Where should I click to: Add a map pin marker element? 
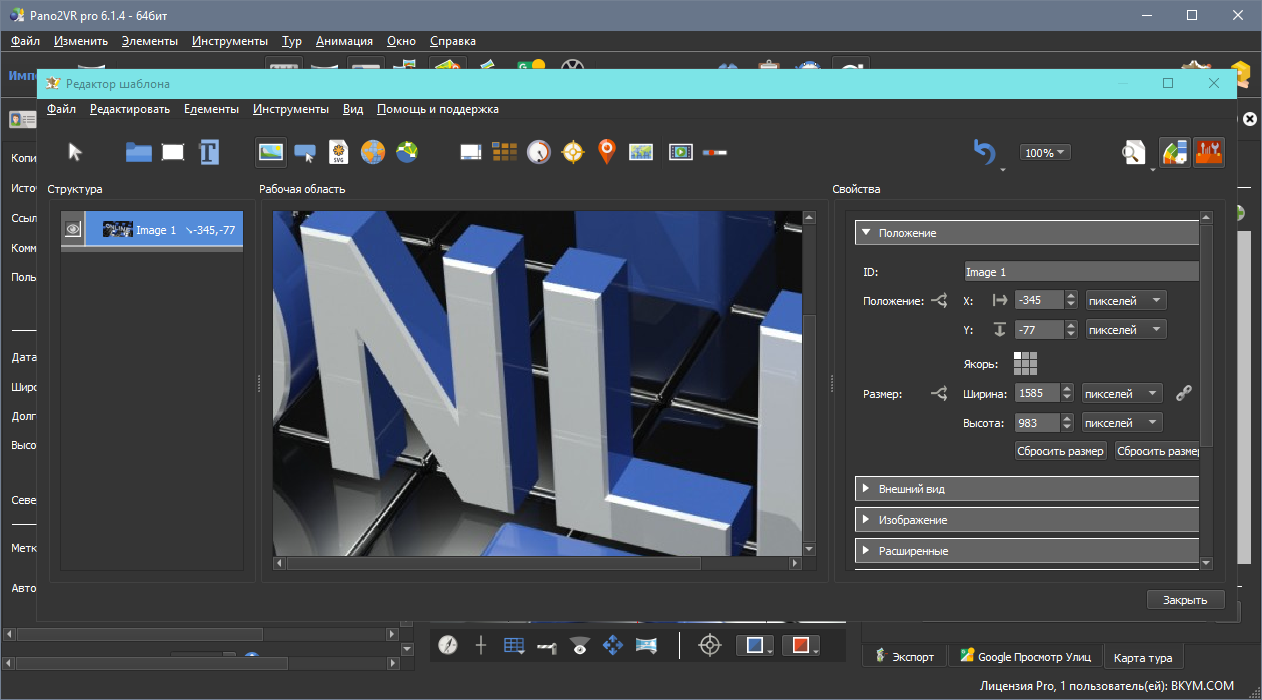tap(606, 152)
